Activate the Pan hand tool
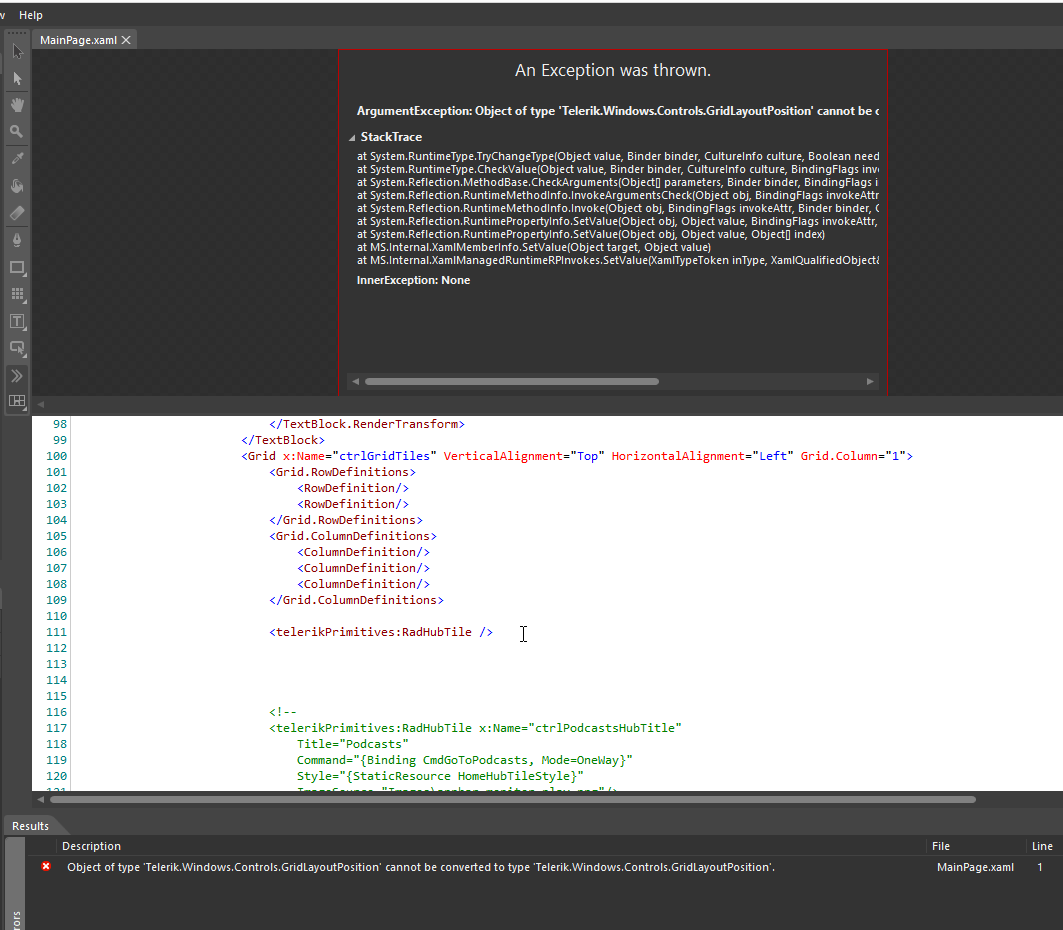 point(17,104)
